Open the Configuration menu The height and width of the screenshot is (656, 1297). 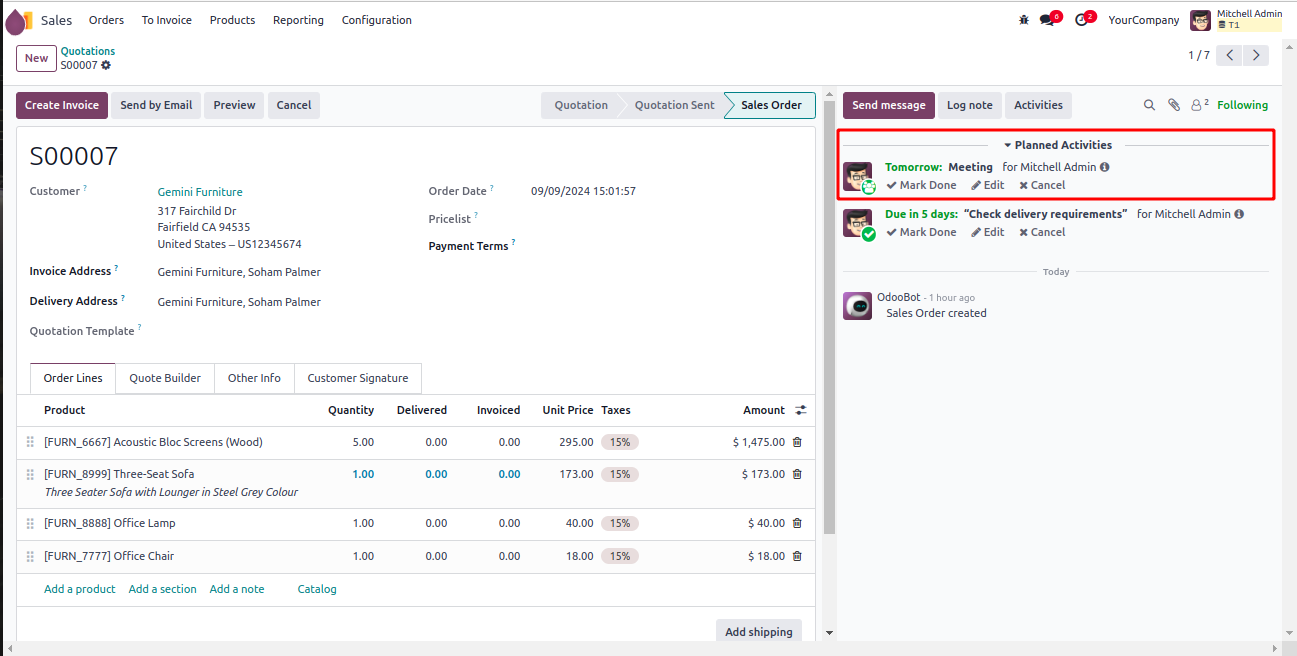(376, 20)
